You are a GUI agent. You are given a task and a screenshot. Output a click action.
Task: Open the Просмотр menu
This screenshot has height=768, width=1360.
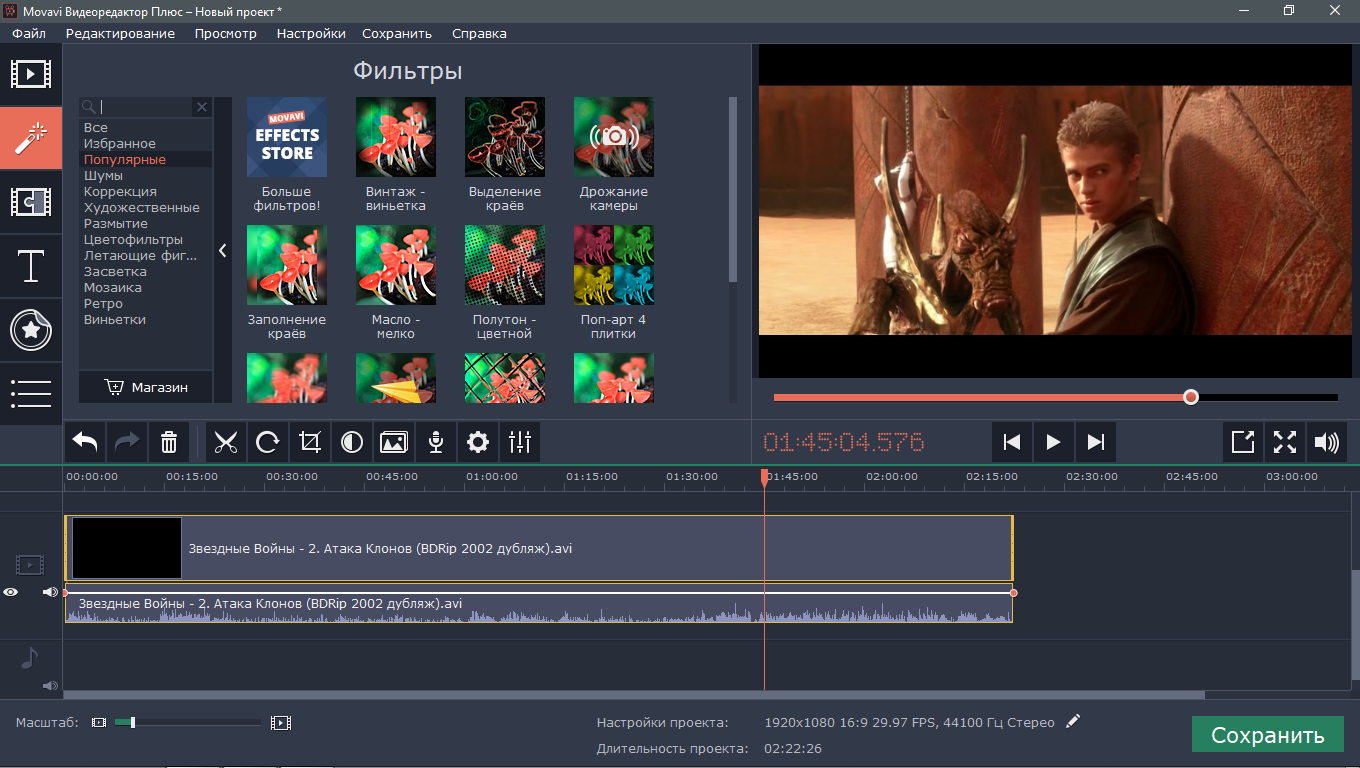226,33
